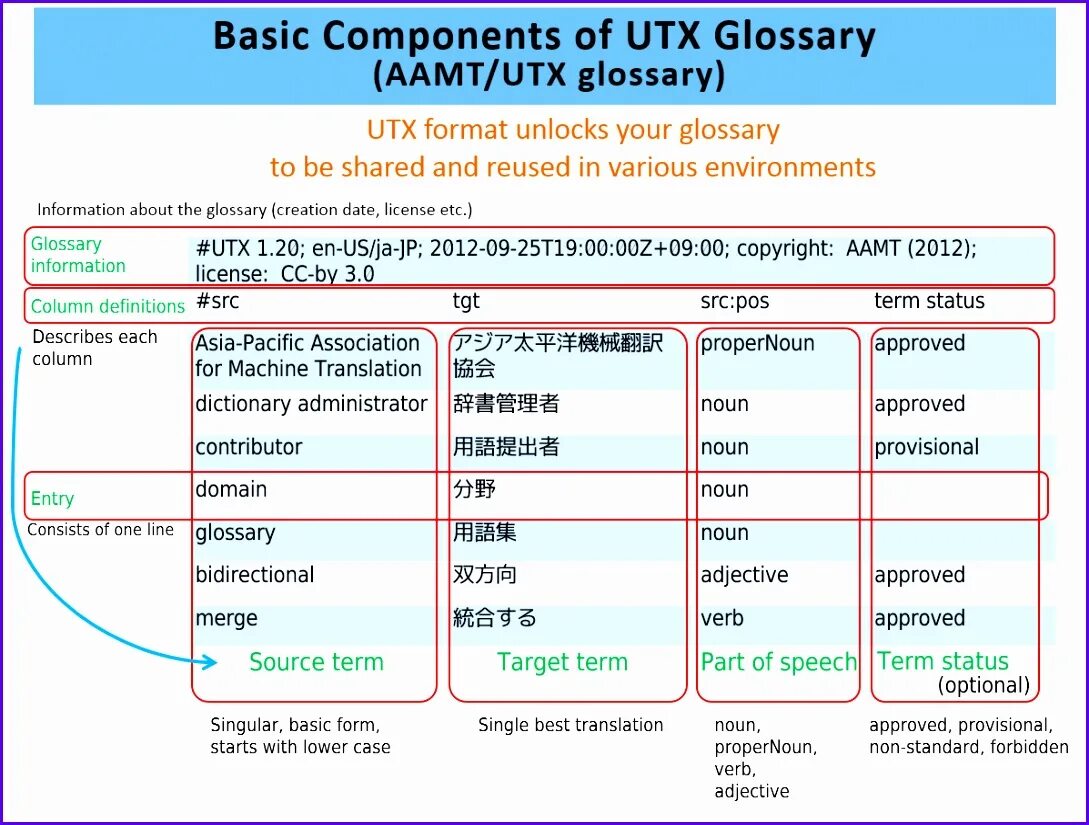Screen dimensions: 1089x825
Task: Select the 'Column definitions' label
Action: pyautogui.click(x=108, y=306)
